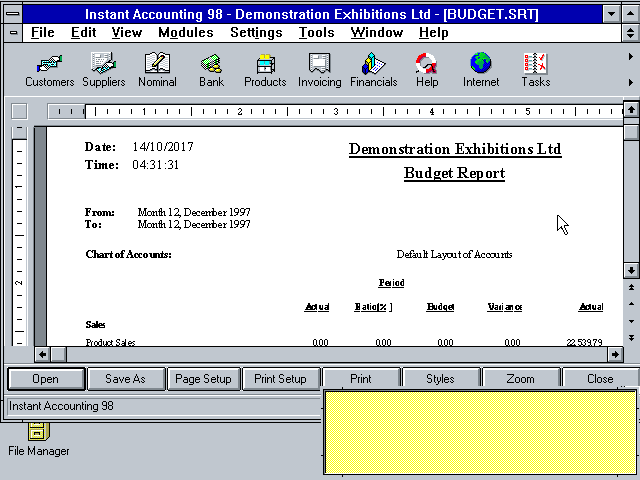Click the Open button

[x=46, y=379]
